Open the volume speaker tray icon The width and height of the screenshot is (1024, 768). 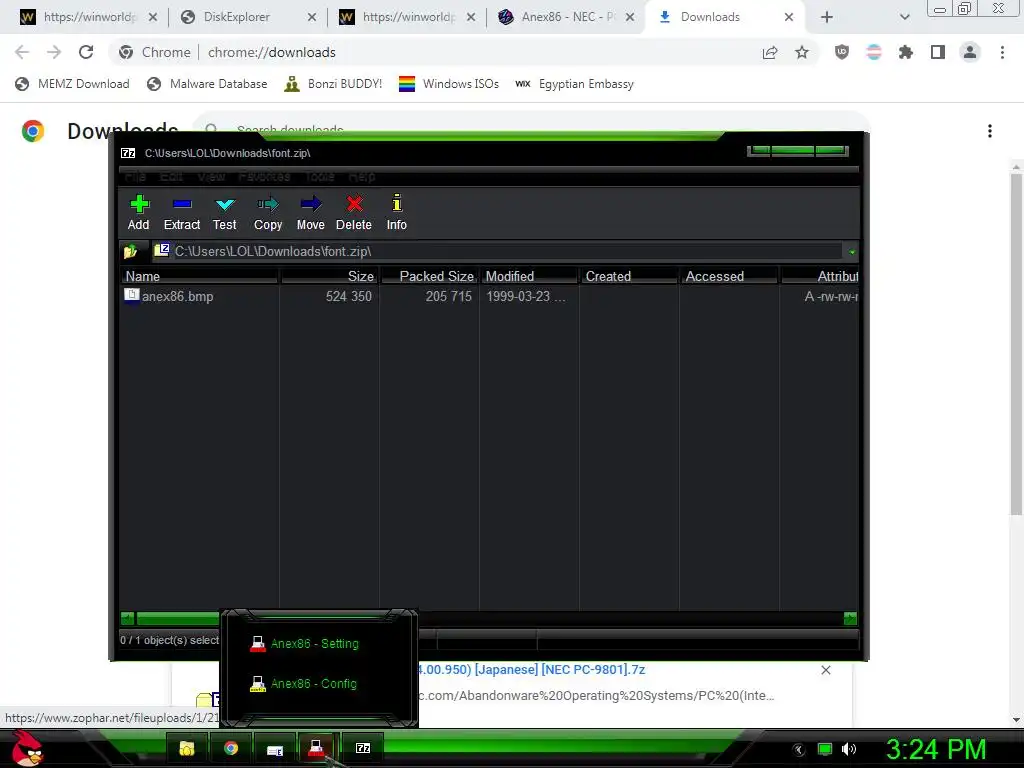[849, 749]
